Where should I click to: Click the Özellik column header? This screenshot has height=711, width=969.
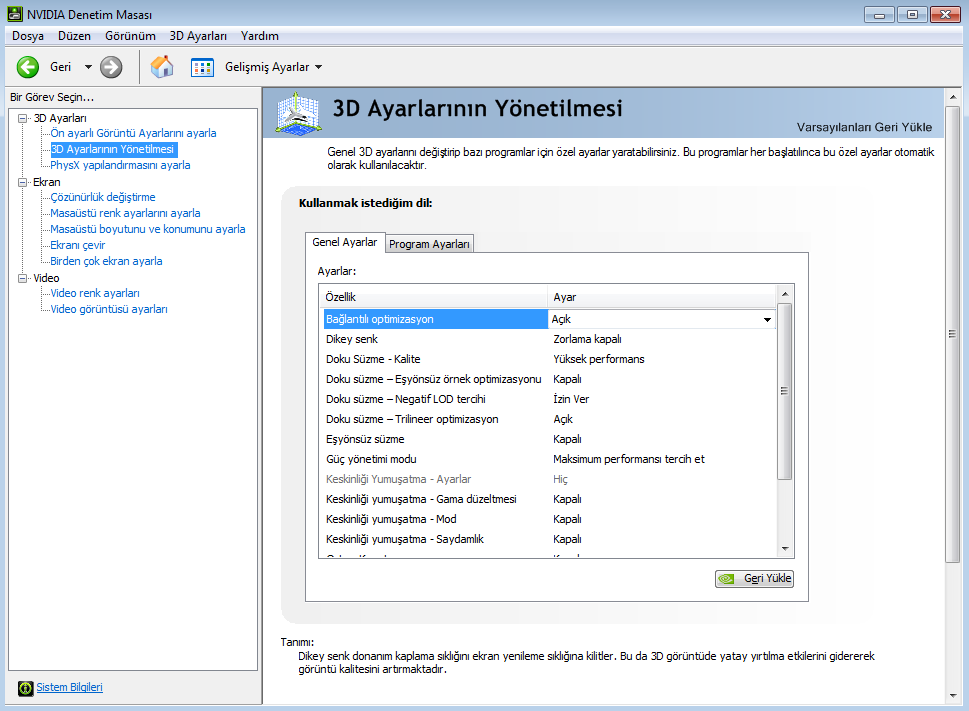click(434, 297)
